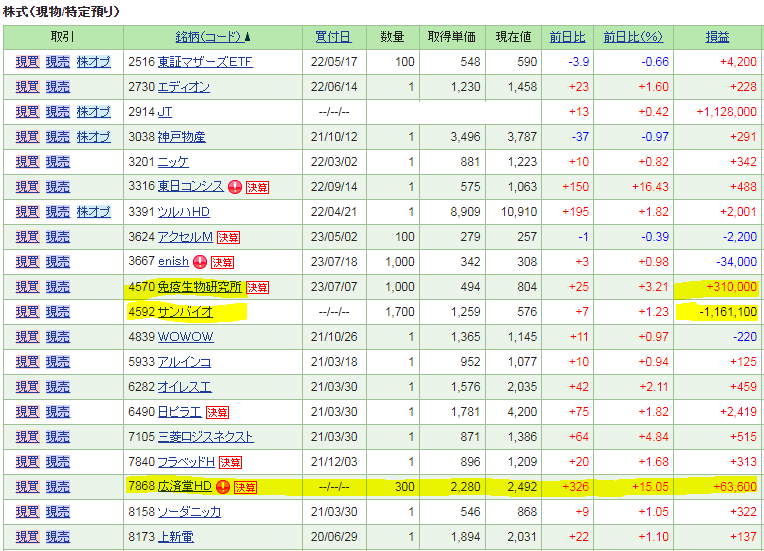This screenshot has width=764, height=551.
Task: Open 三菱ロジスネクスト stock link
Action: (x=206, y=437)
